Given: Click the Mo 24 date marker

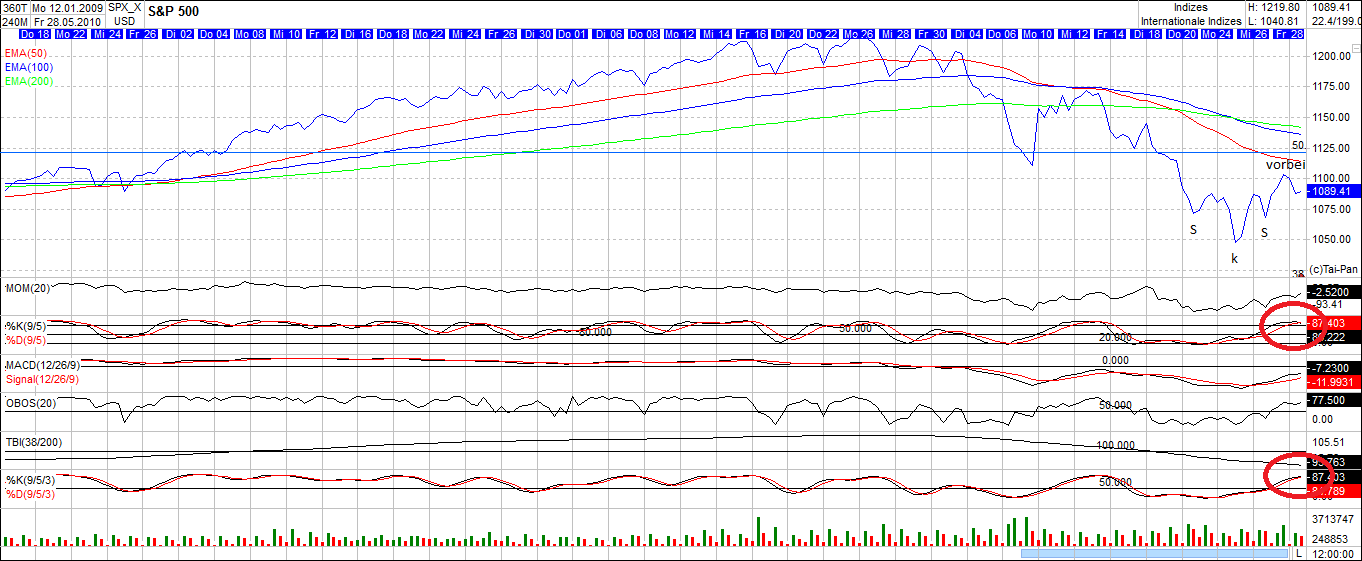Looking at the screenshot, I should pos(1219,34).
